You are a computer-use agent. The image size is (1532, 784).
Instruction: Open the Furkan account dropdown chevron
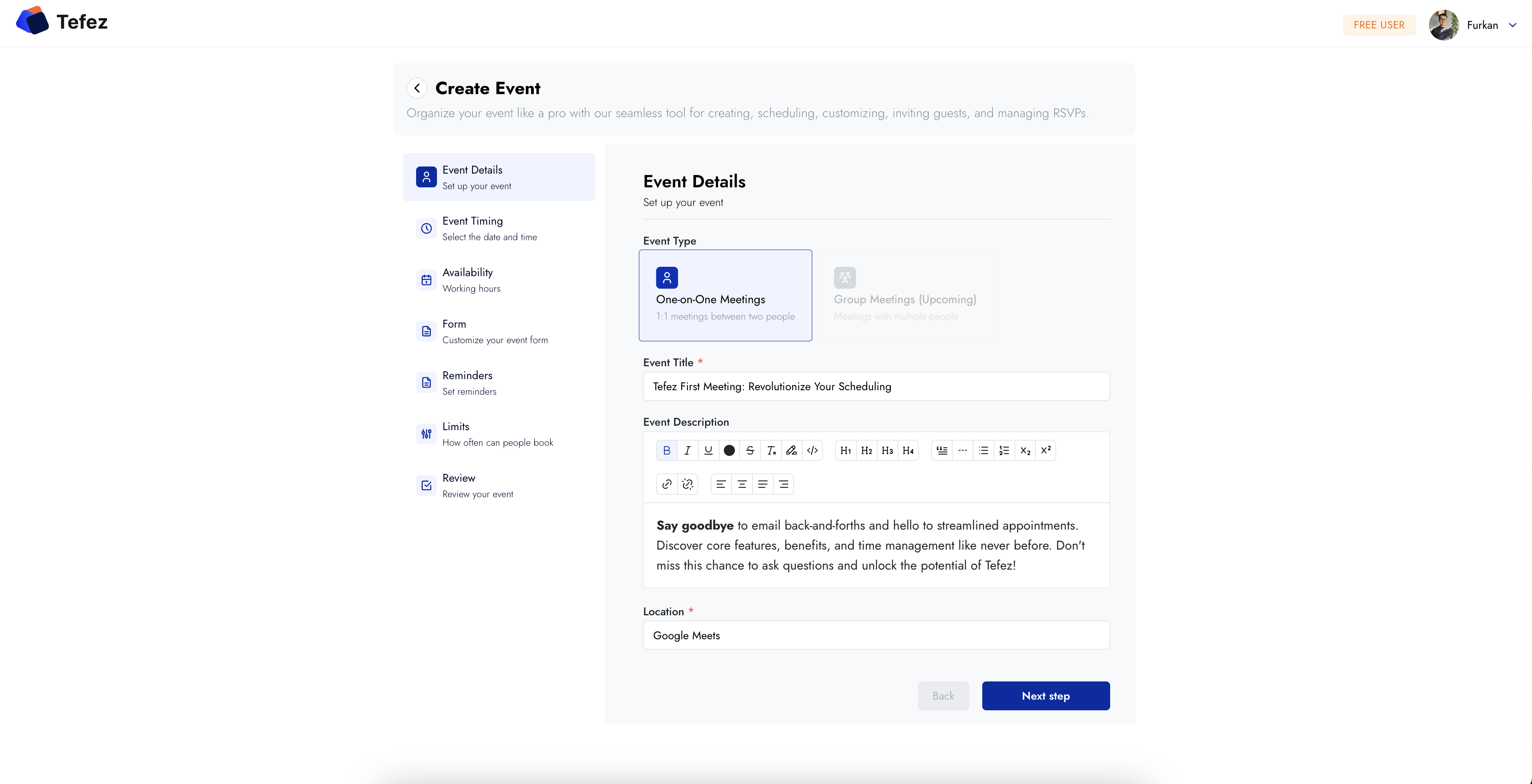coord(1512,25)
